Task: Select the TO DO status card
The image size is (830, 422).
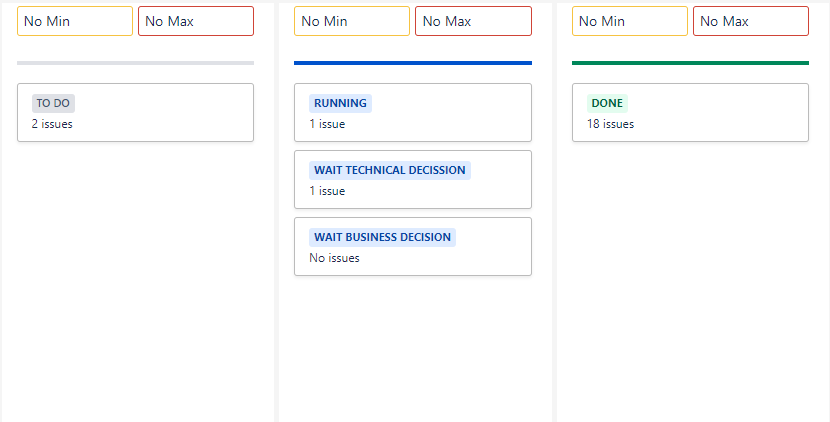Action: click(x=136, y=112)
